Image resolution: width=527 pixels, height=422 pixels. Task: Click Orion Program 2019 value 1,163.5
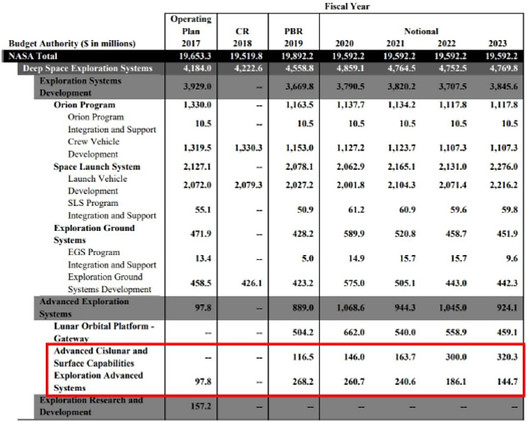(x=299, y=105)
